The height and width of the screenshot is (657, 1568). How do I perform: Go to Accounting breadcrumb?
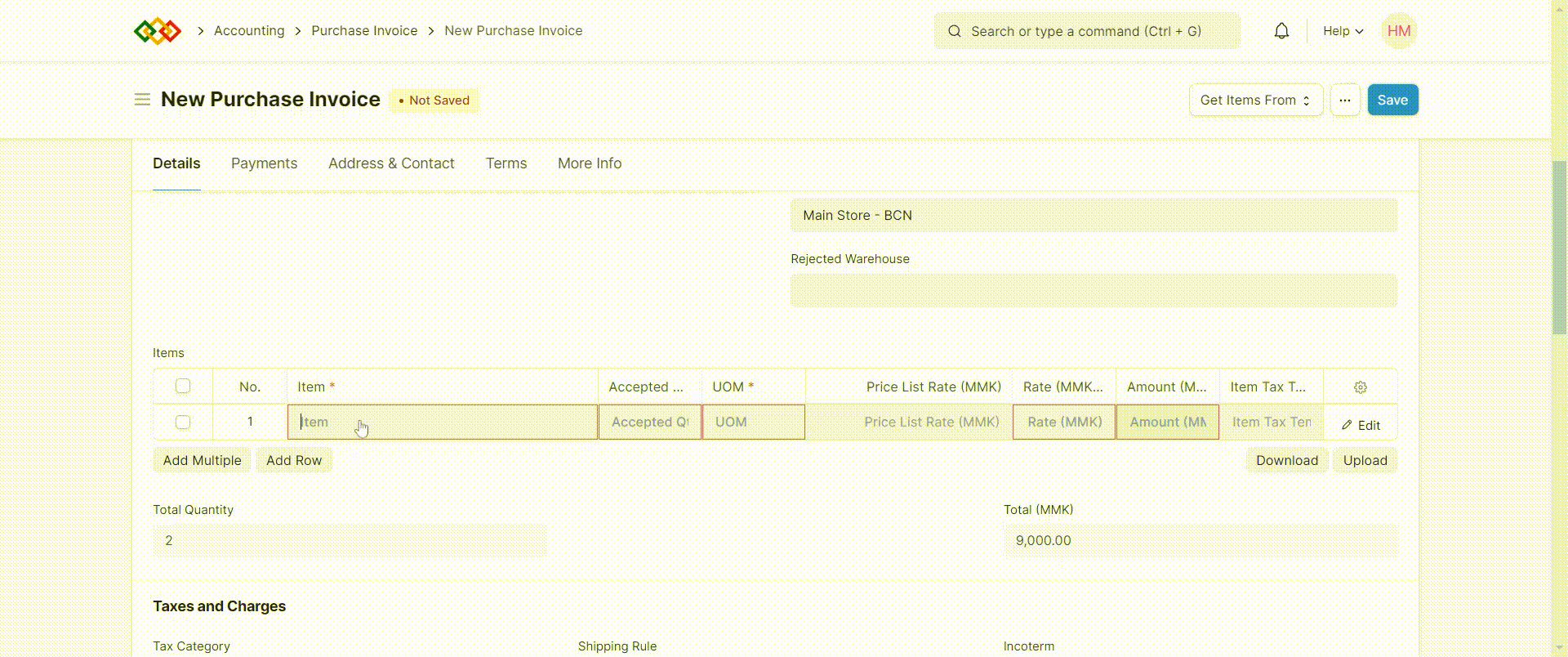tap(249, 30)
